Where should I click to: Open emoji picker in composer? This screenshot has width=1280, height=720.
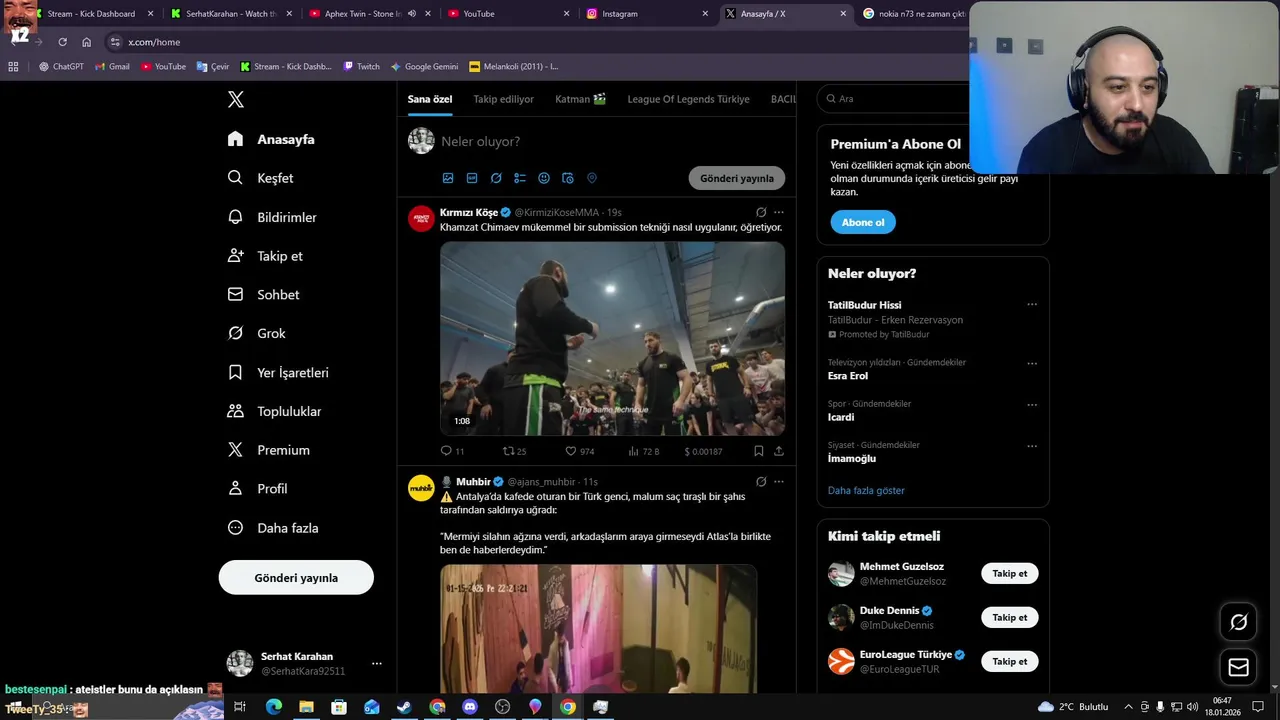(544, 178)
